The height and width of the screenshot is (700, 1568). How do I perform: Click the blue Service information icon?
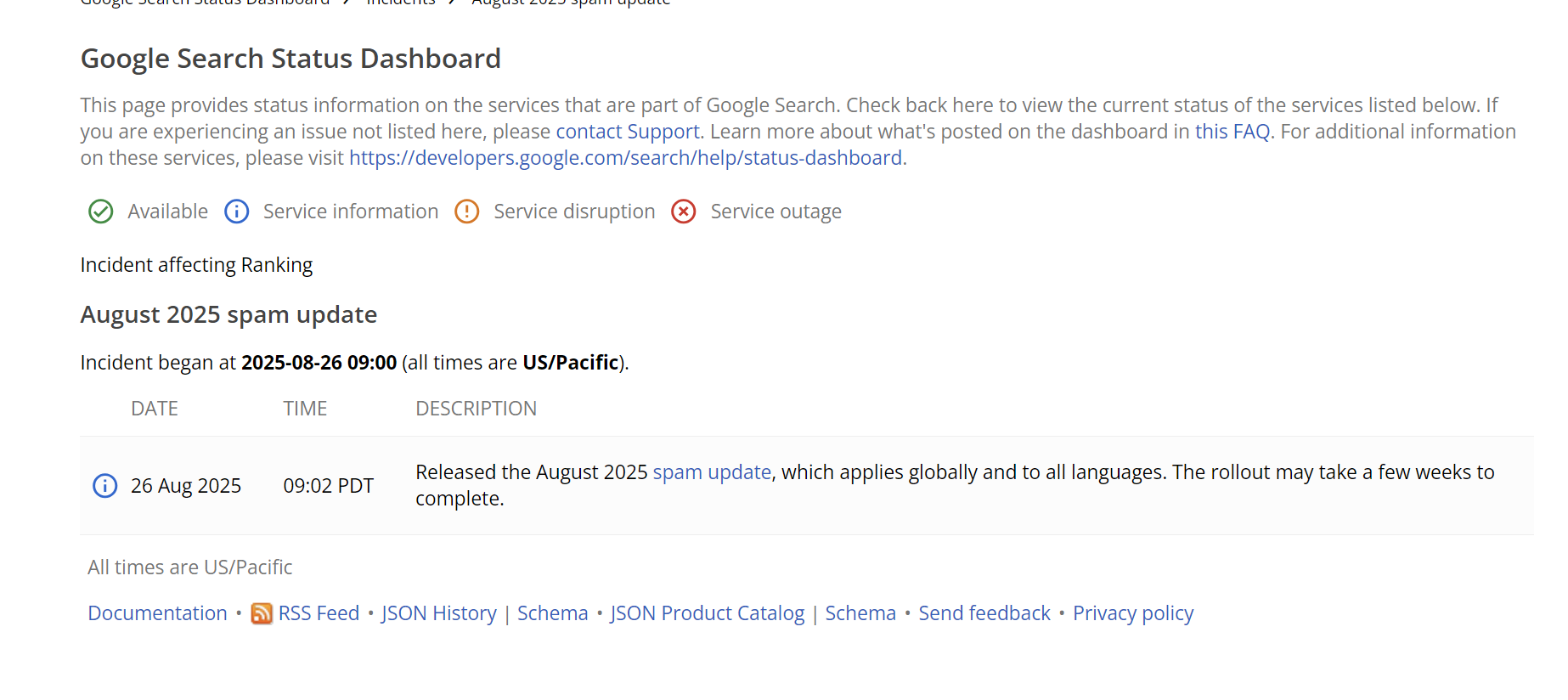[x=236, y=212]
